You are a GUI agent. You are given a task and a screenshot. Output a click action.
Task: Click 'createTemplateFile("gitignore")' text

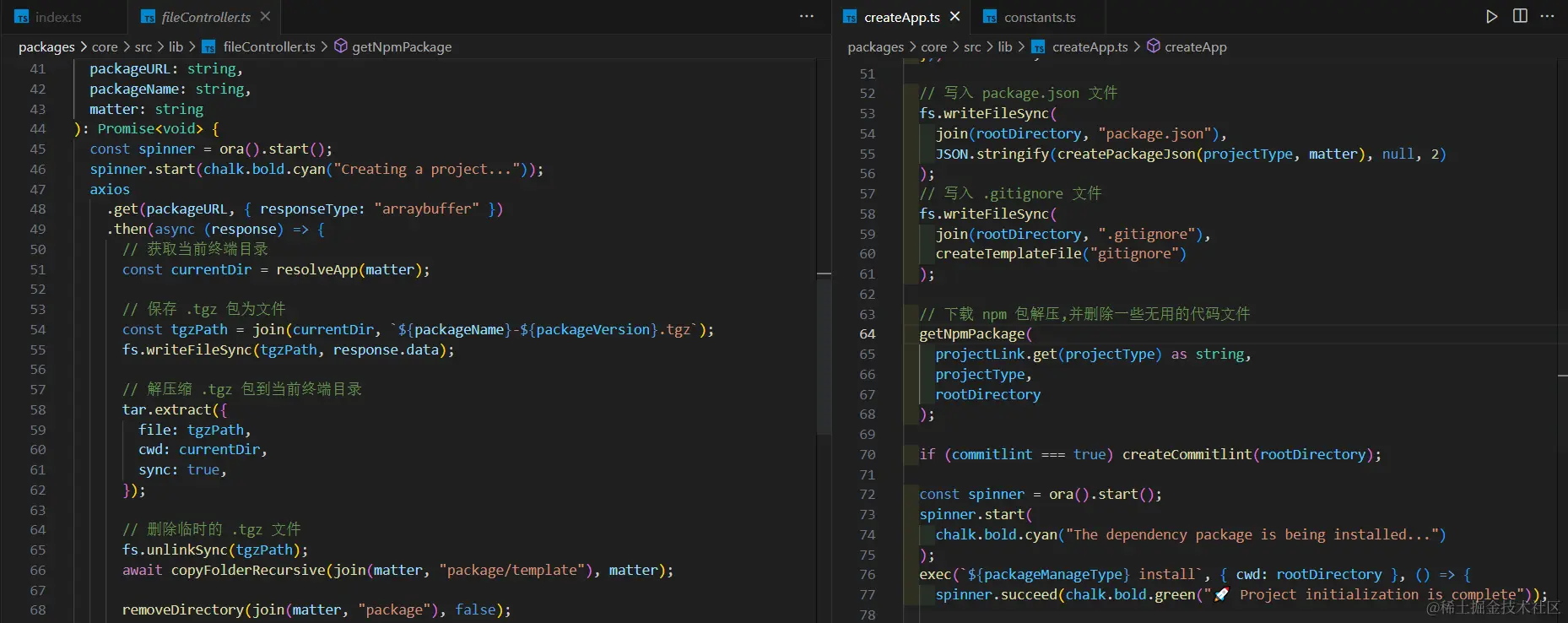click(x=1061, y=254)
